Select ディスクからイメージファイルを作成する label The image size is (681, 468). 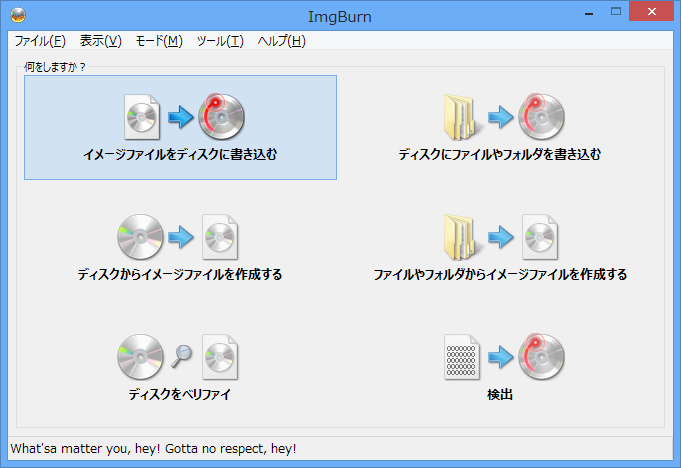click(x=180, y=274)
